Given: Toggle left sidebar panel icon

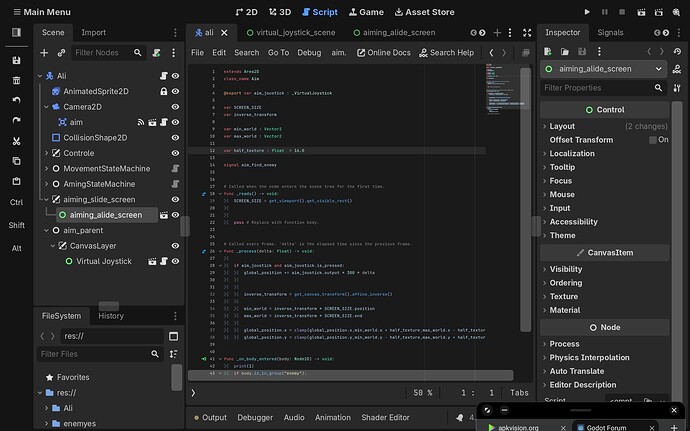Looking at the screenshot, I should click(16, 32).
